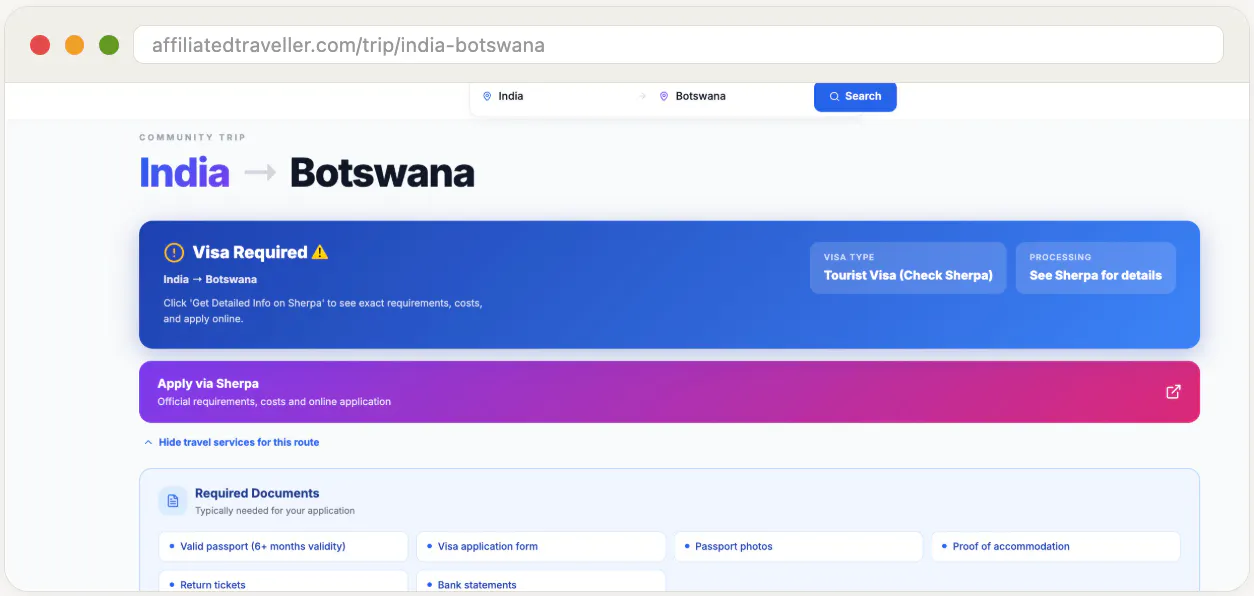The width and height of the screenshot is (1254, 596).
Task: Click the India → Botswana page title
Action: (307, 173)
